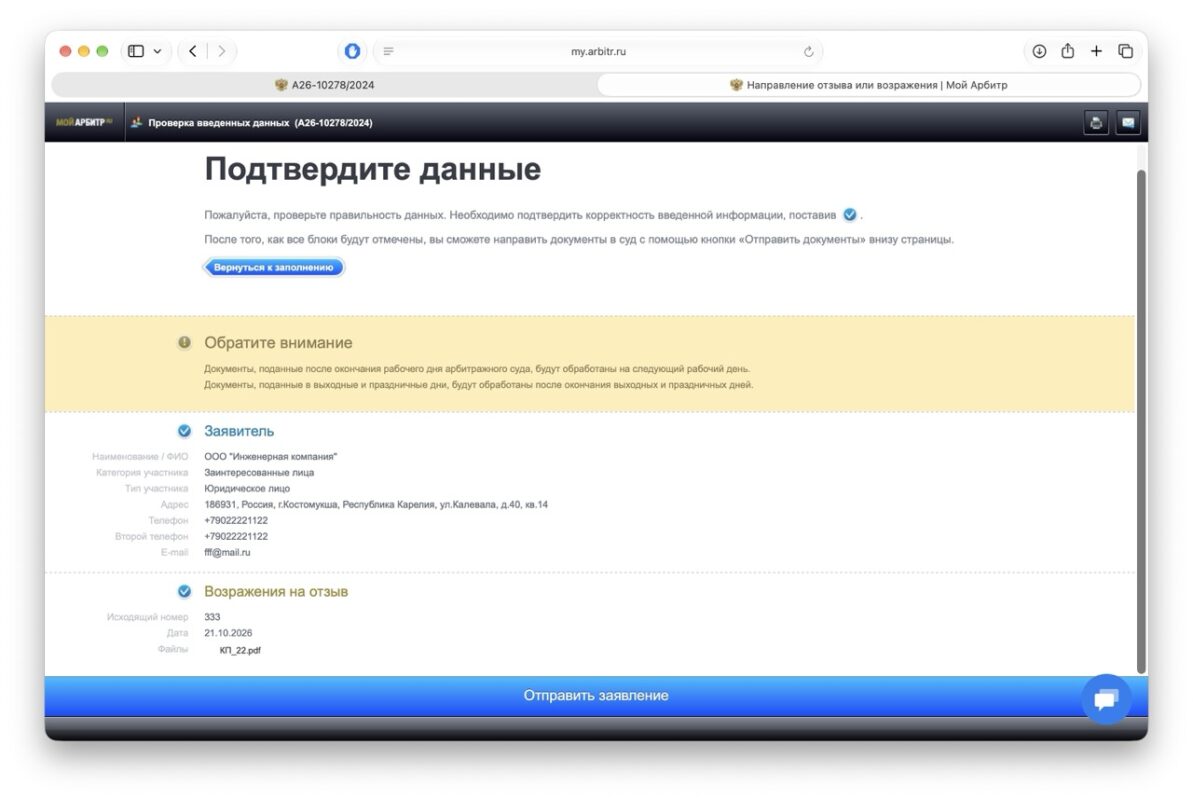The width and height of the screenshot is (1193, 800).
Task: Open the chat bubble support widget
Action: (1106, 699)
